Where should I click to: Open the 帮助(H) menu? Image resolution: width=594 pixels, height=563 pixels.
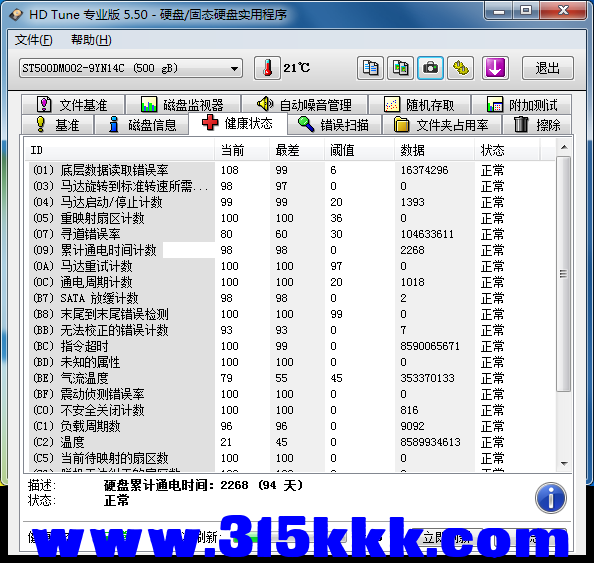point(91,40)
